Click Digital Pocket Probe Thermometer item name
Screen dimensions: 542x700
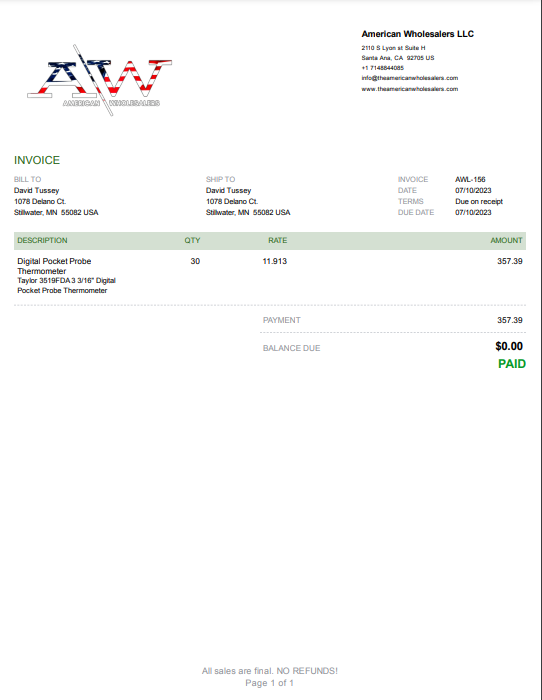(x=54, y=266)
